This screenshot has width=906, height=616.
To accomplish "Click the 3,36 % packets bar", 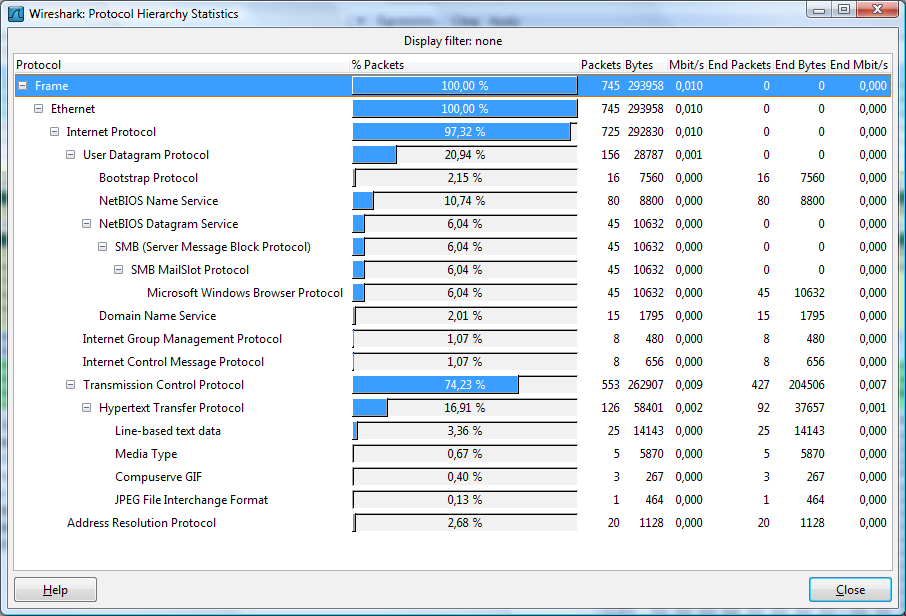I will 465,431.
